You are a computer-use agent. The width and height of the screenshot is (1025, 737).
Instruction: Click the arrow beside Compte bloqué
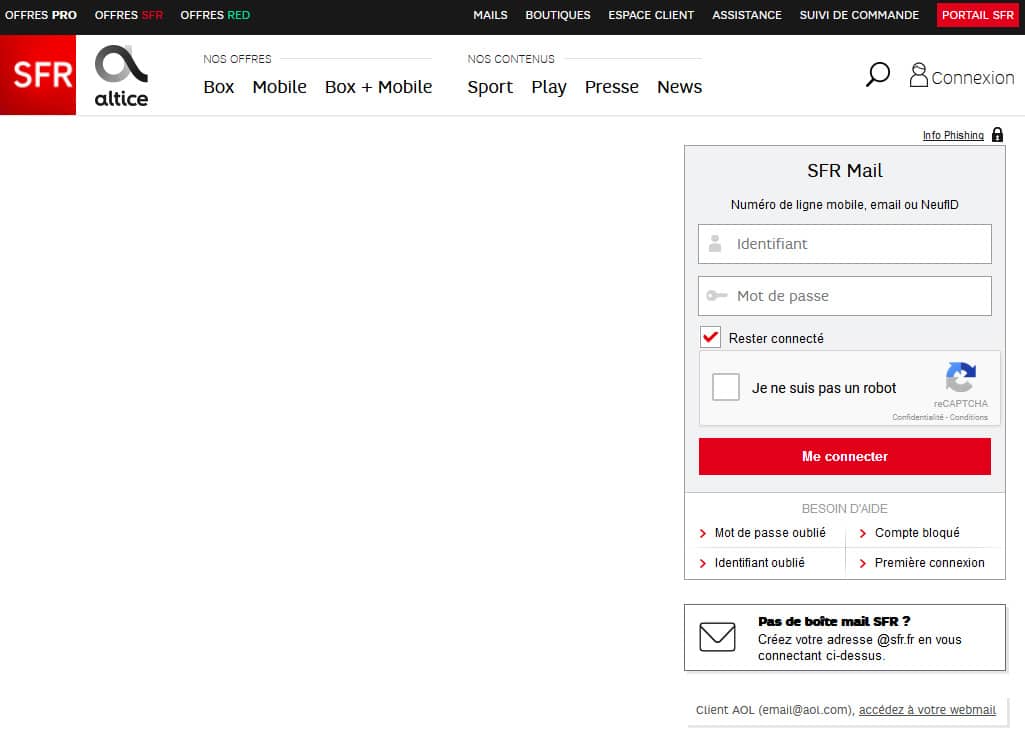(x=863, y=534)
